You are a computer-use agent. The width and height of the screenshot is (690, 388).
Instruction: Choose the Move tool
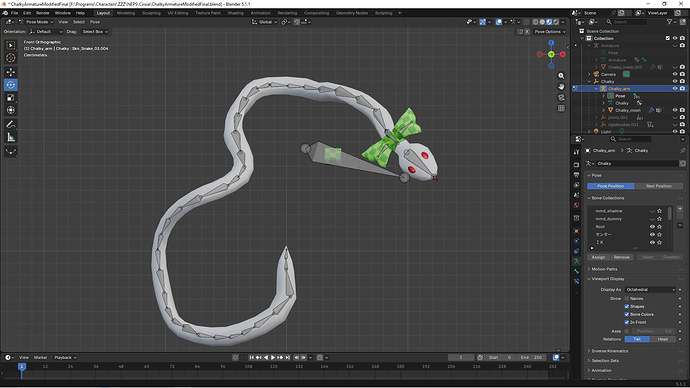pos(11,72)
